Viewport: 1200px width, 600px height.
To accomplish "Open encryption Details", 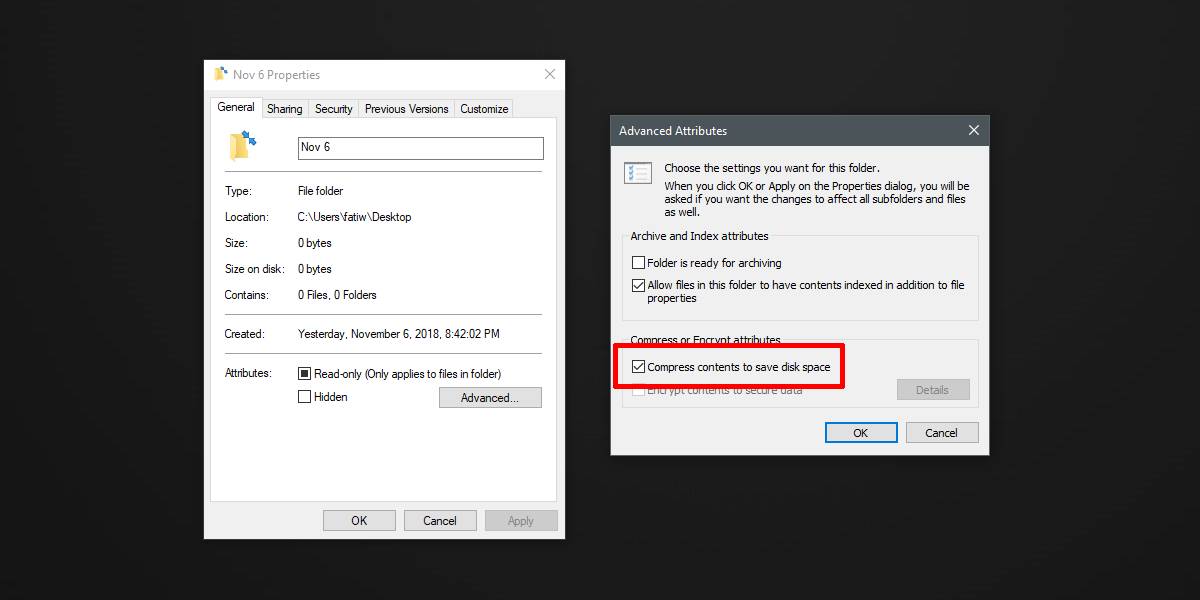I will (x=932, y=389).
